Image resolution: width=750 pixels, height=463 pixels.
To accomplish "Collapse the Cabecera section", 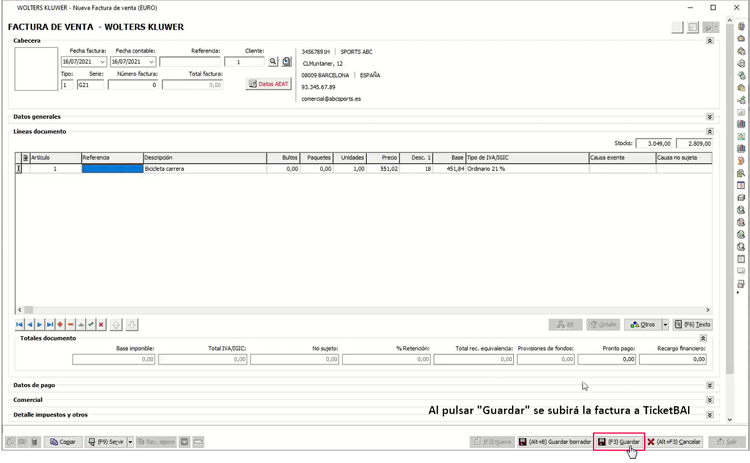I will (710, 41).
